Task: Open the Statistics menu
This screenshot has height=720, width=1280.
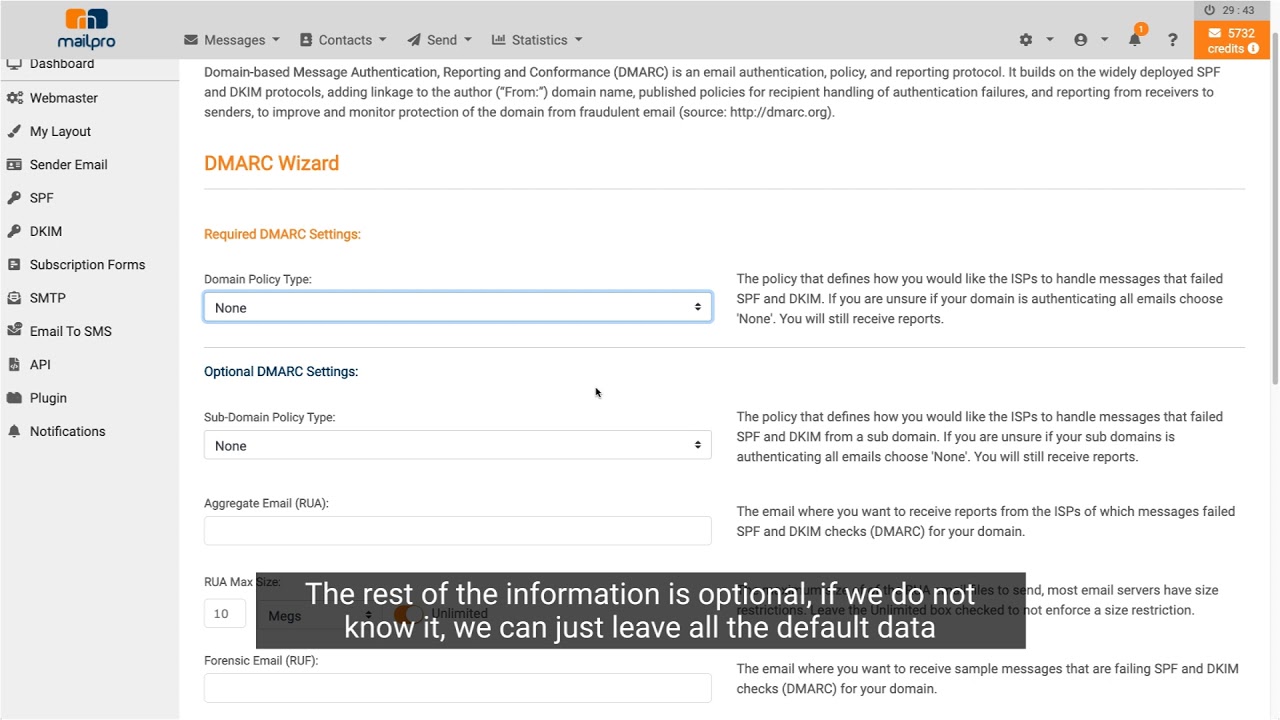Action: 537,40
